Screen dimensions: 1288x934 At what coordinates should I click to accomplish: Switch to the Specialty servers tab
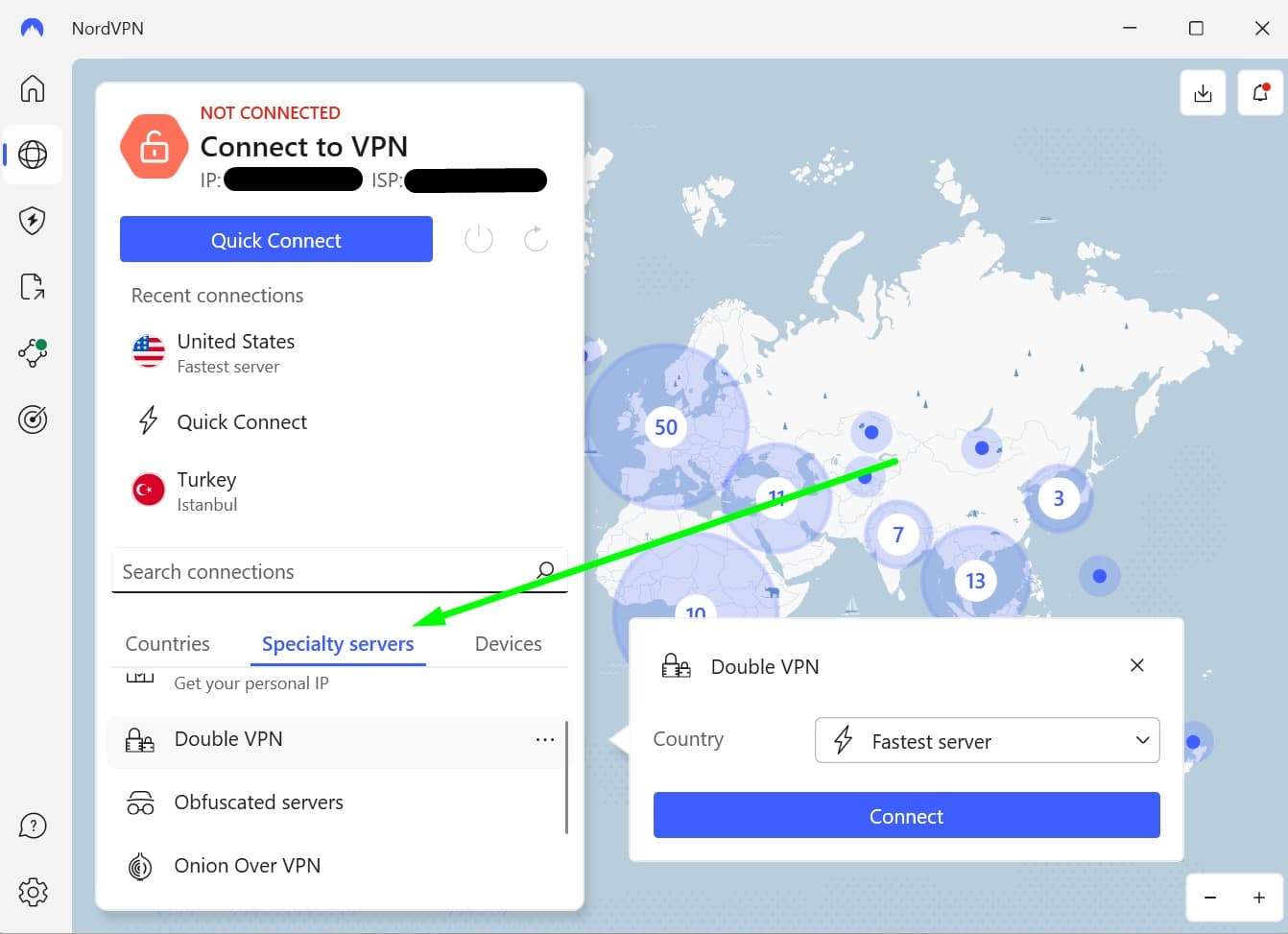coord(338,644)
